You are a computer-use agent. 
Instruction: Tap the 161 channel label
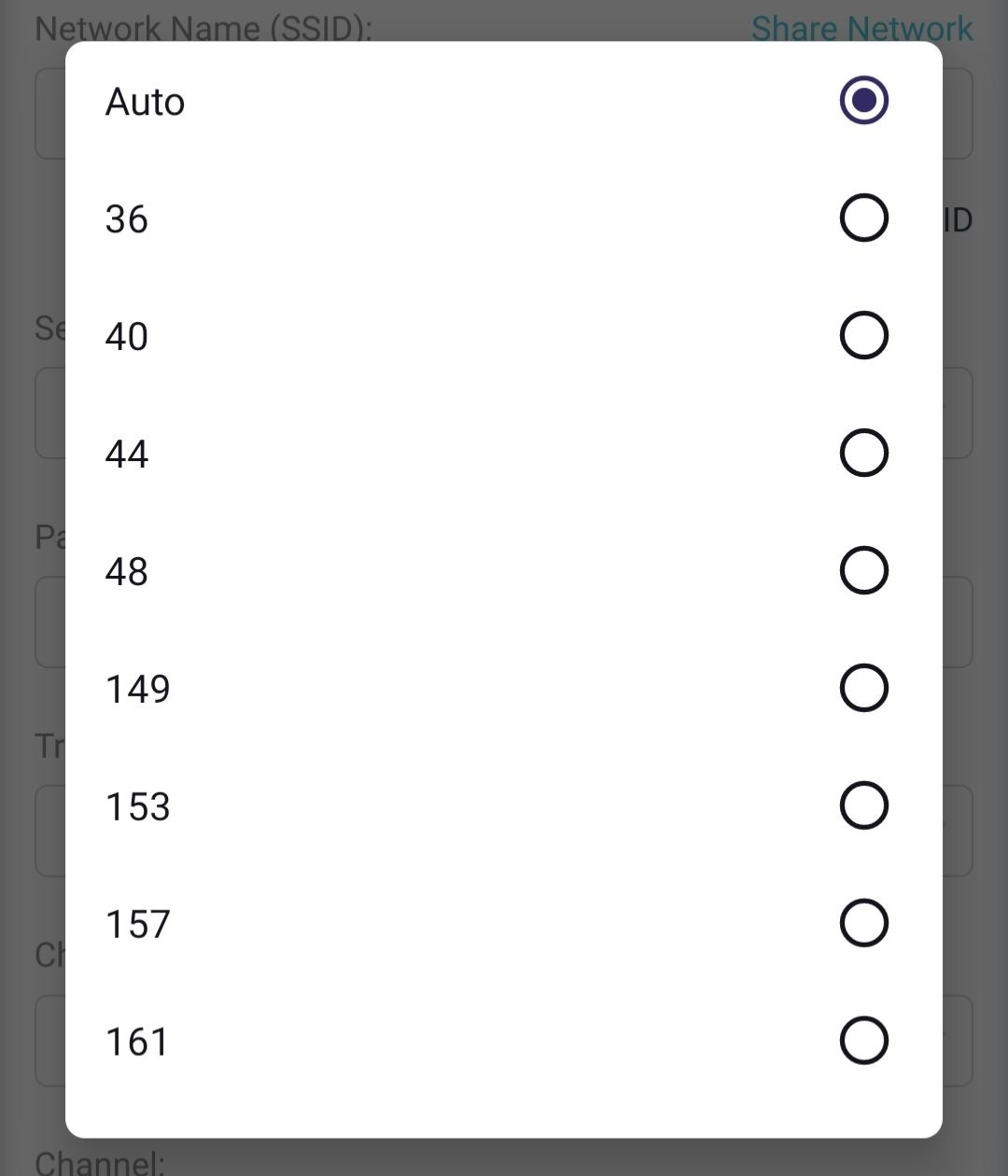pyautogui.click(x=137, y=1043)
